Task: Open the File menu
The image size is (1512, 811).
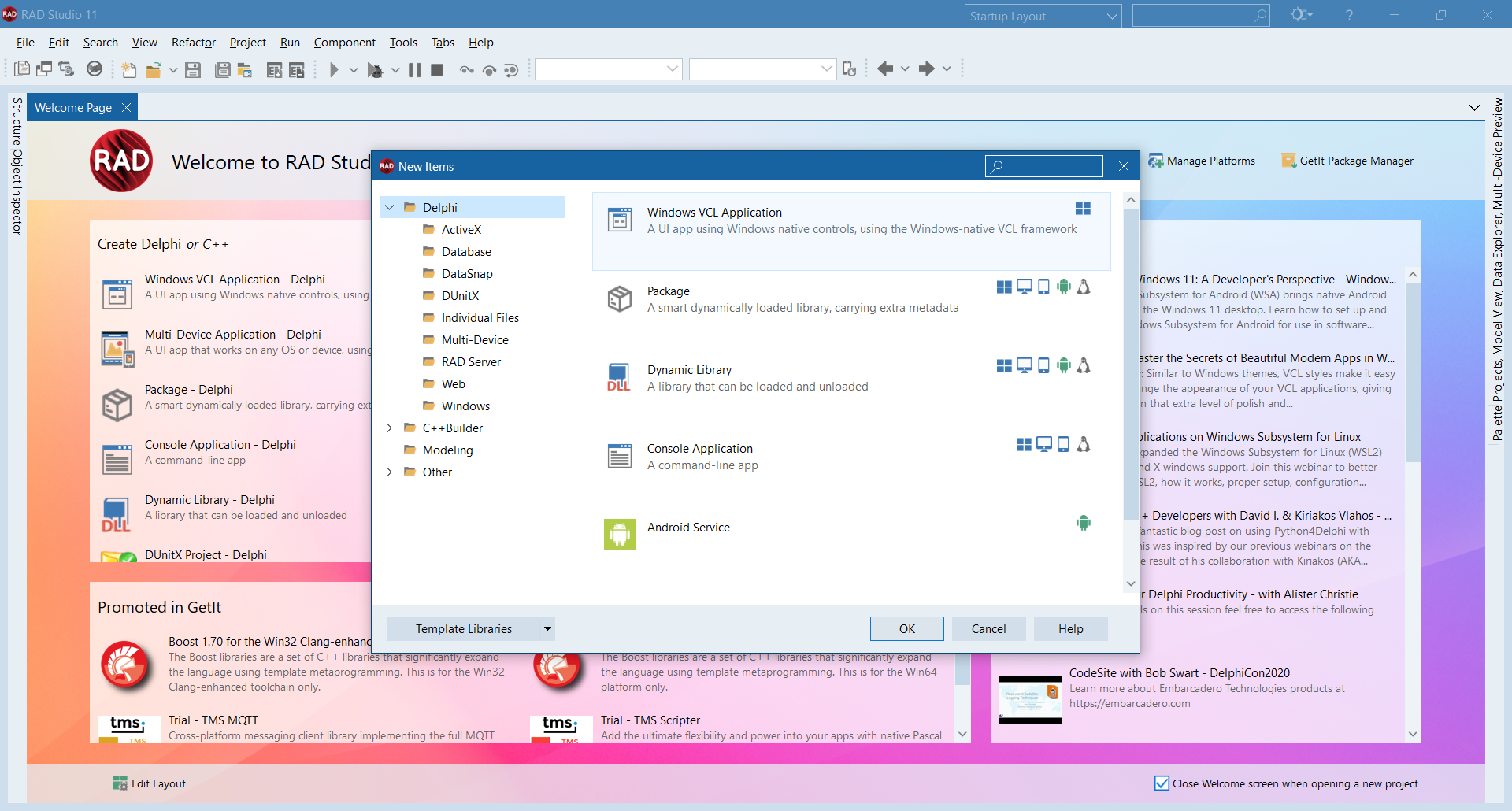Action: click(x=25, y=43)
